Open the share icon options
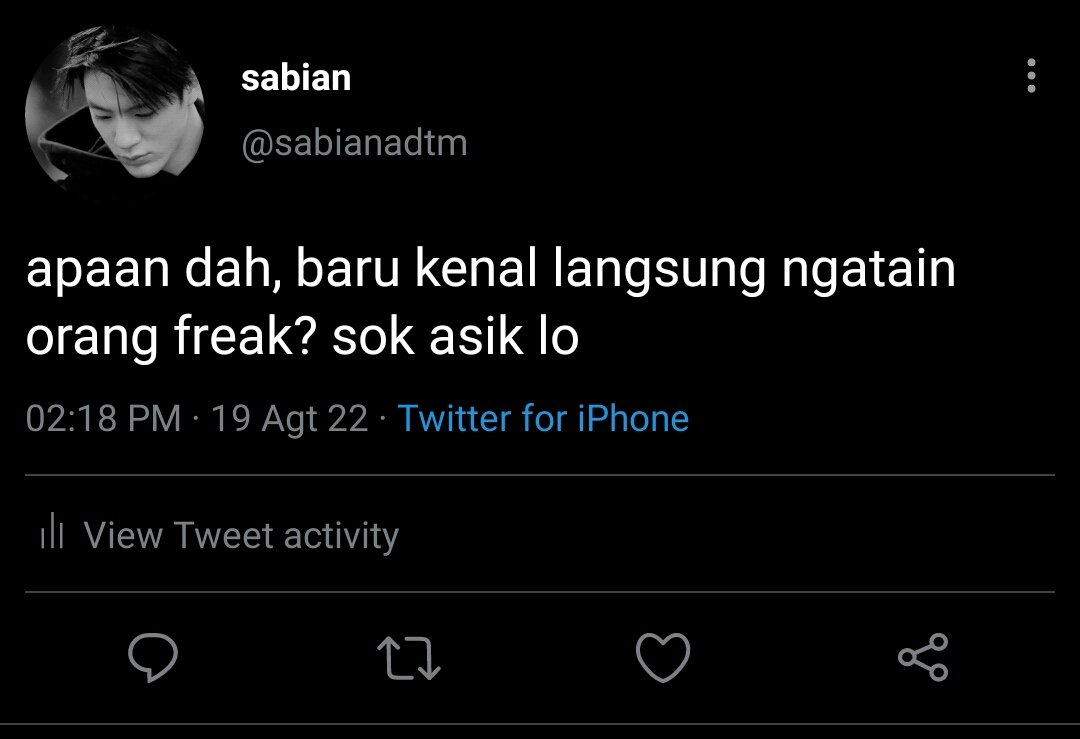The height and width of the screenshot is (739, 1080). 924,657
